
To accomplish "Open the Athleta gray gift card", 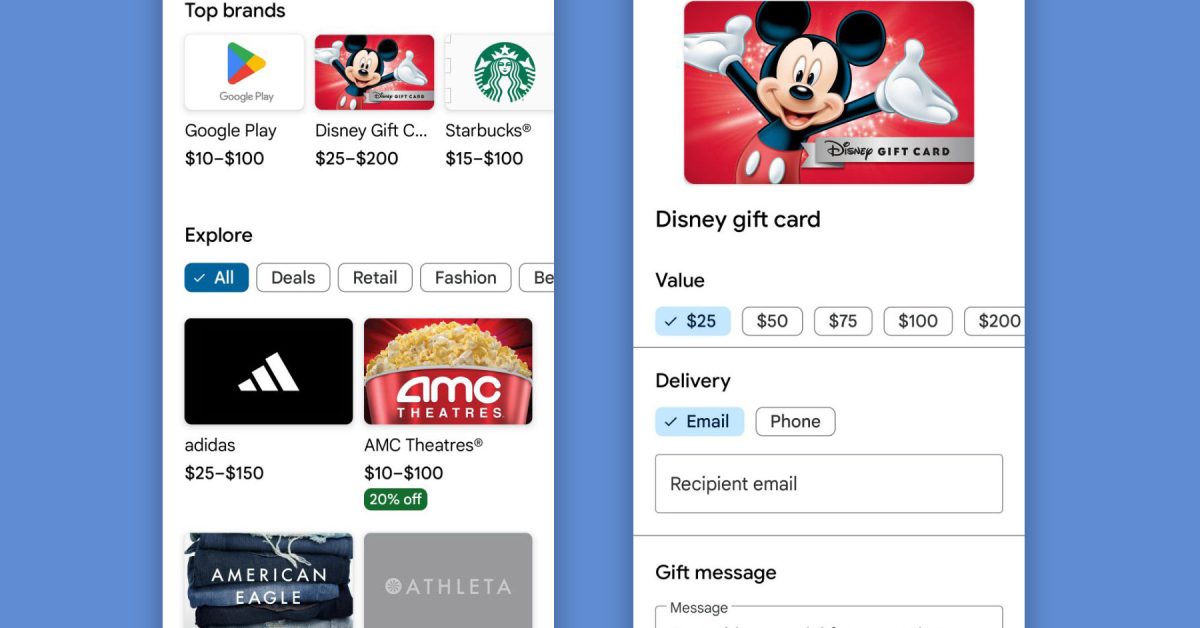I will tap(448, 580).
